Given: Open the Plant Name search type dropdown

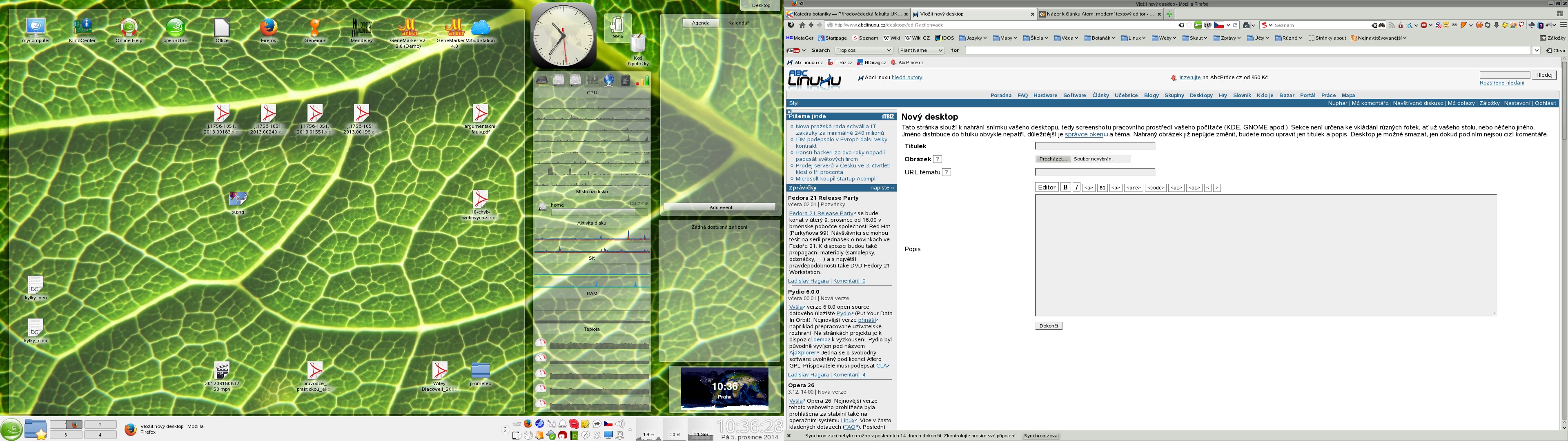Looking at the screenshot, I should point(921,51).
